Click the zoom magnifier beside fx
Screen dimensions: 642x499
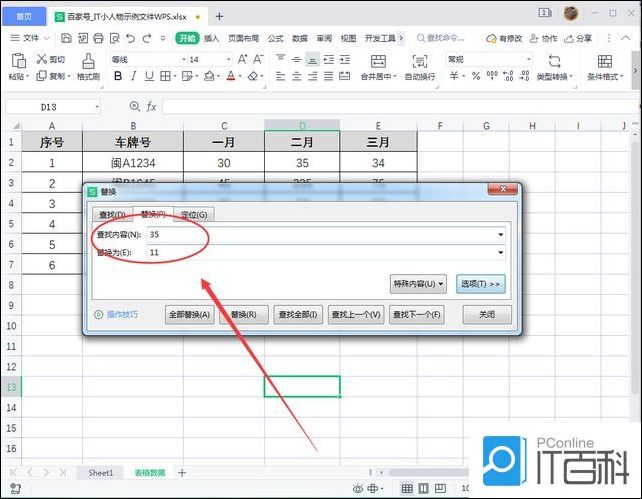click(134, 106)
